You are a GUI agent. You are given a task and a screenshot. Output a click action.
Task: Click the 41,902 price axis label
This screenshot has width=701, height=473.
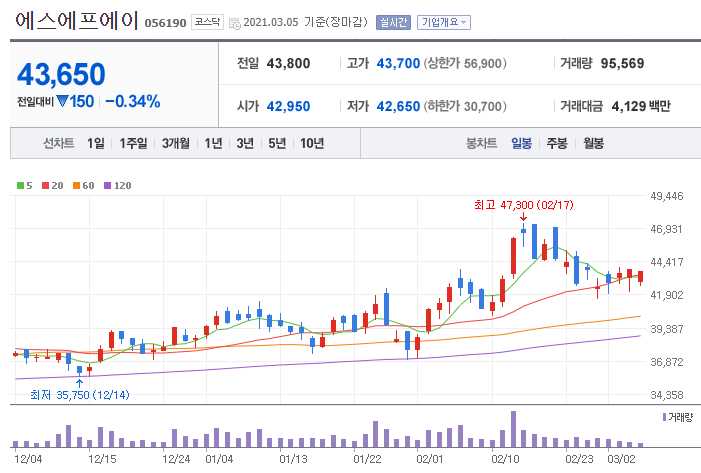tap(667, 295)
